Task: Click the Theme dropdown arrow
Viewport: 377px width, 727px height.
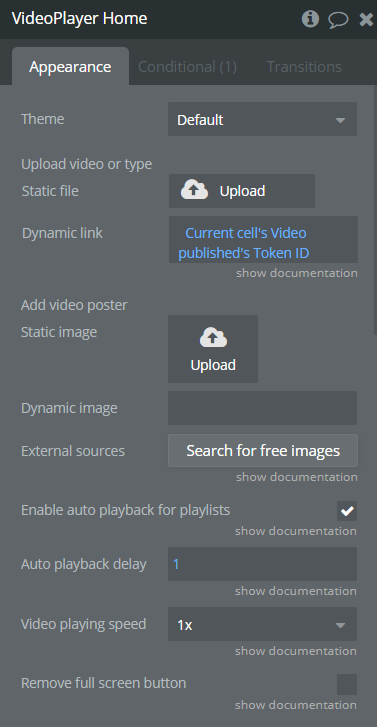Action: coord(340,120)
